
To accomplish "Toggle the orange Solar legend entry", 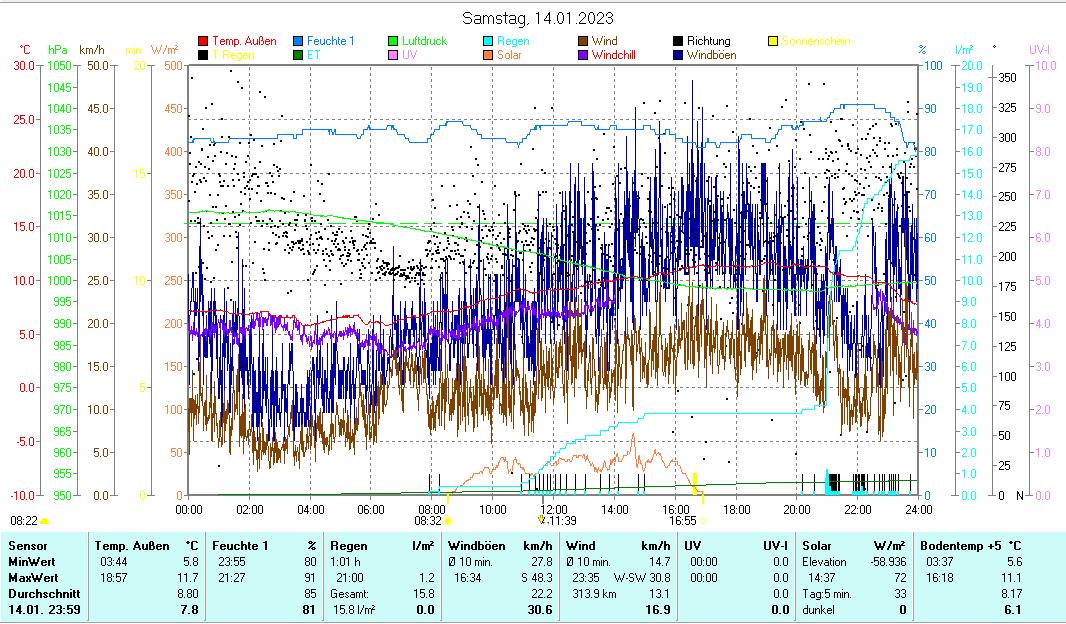I will (487, 55).
